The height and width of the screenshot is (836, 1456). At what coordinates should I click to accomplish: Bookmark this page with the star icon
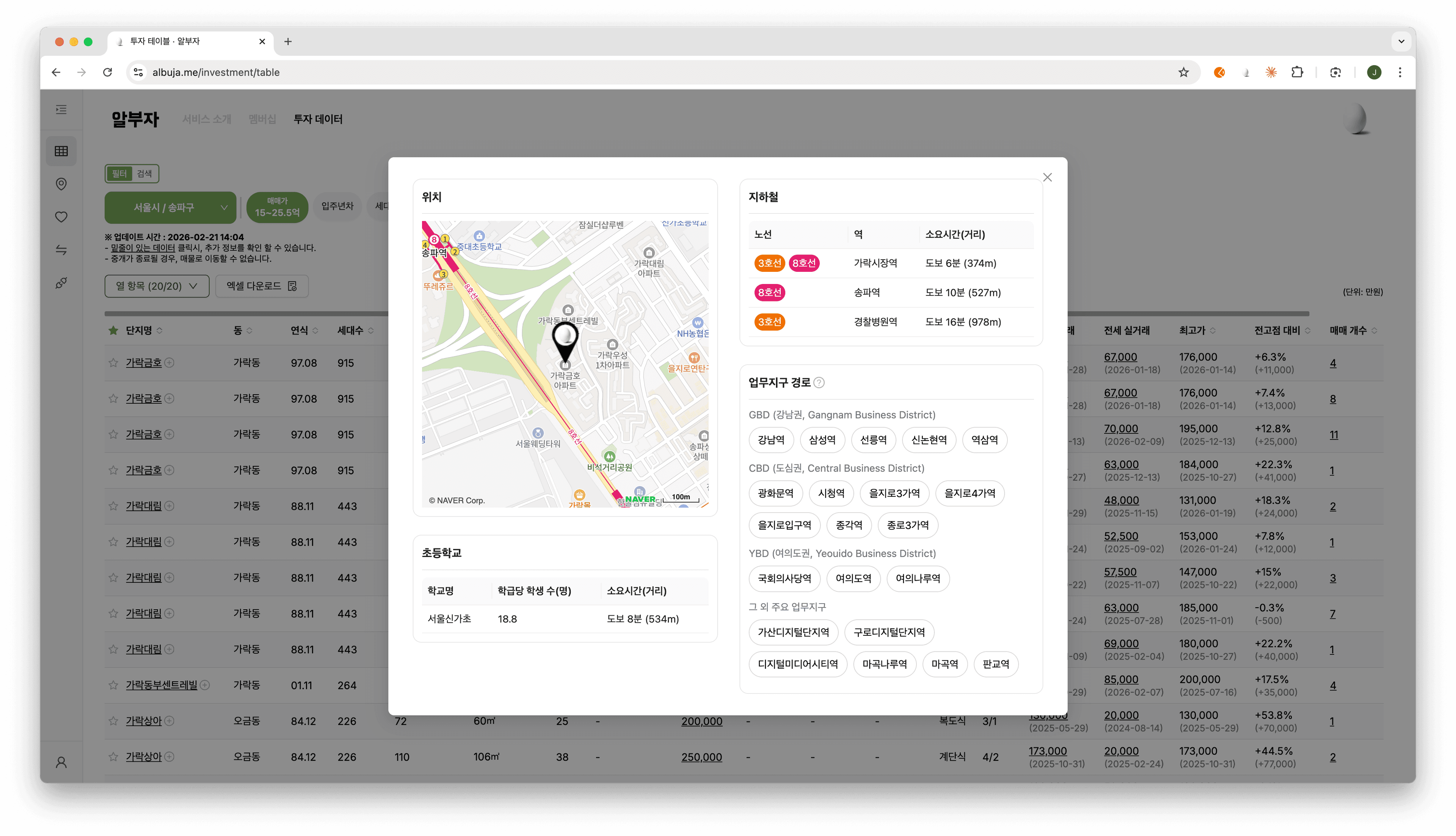1183,72
